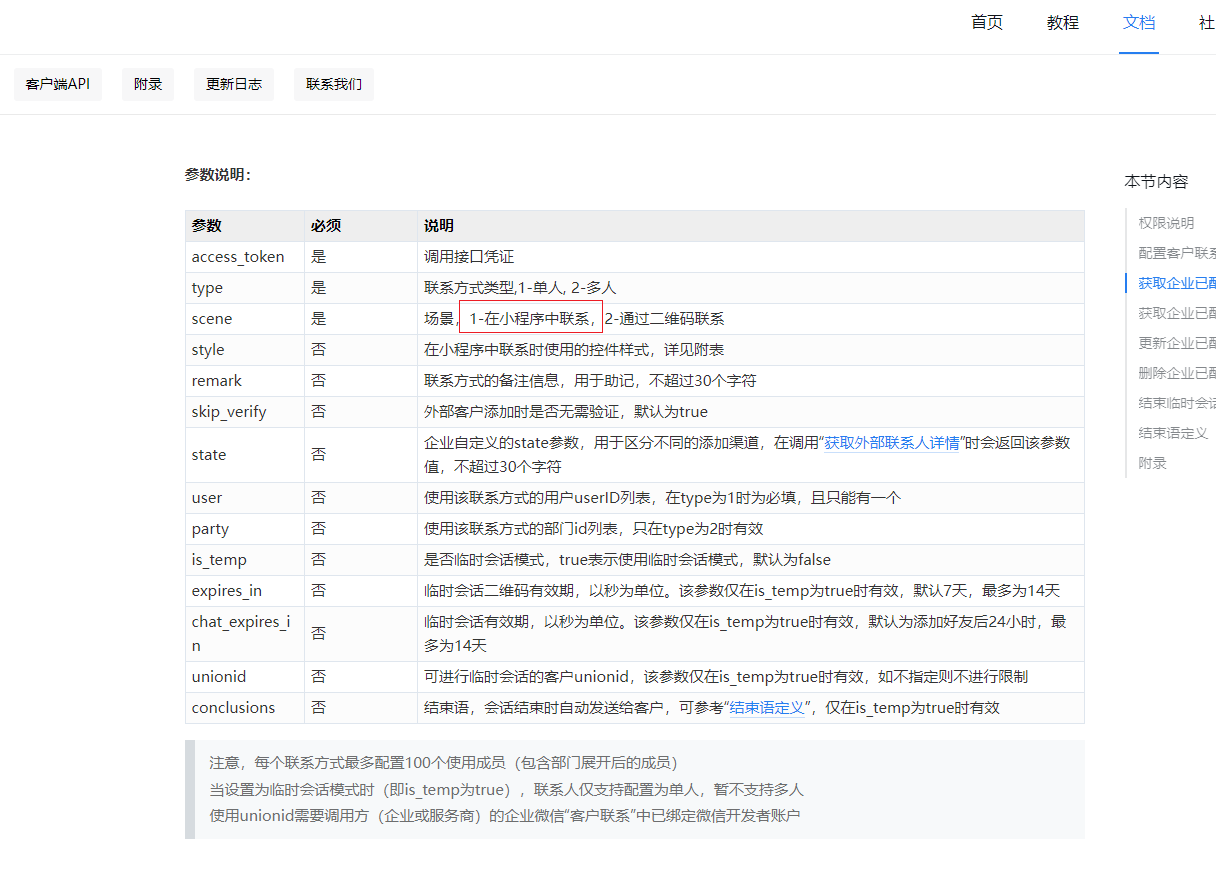The height and width of the screenshot is (885, 1216).
Task: Click the type parameter cell
Action: tap(245, 288)
